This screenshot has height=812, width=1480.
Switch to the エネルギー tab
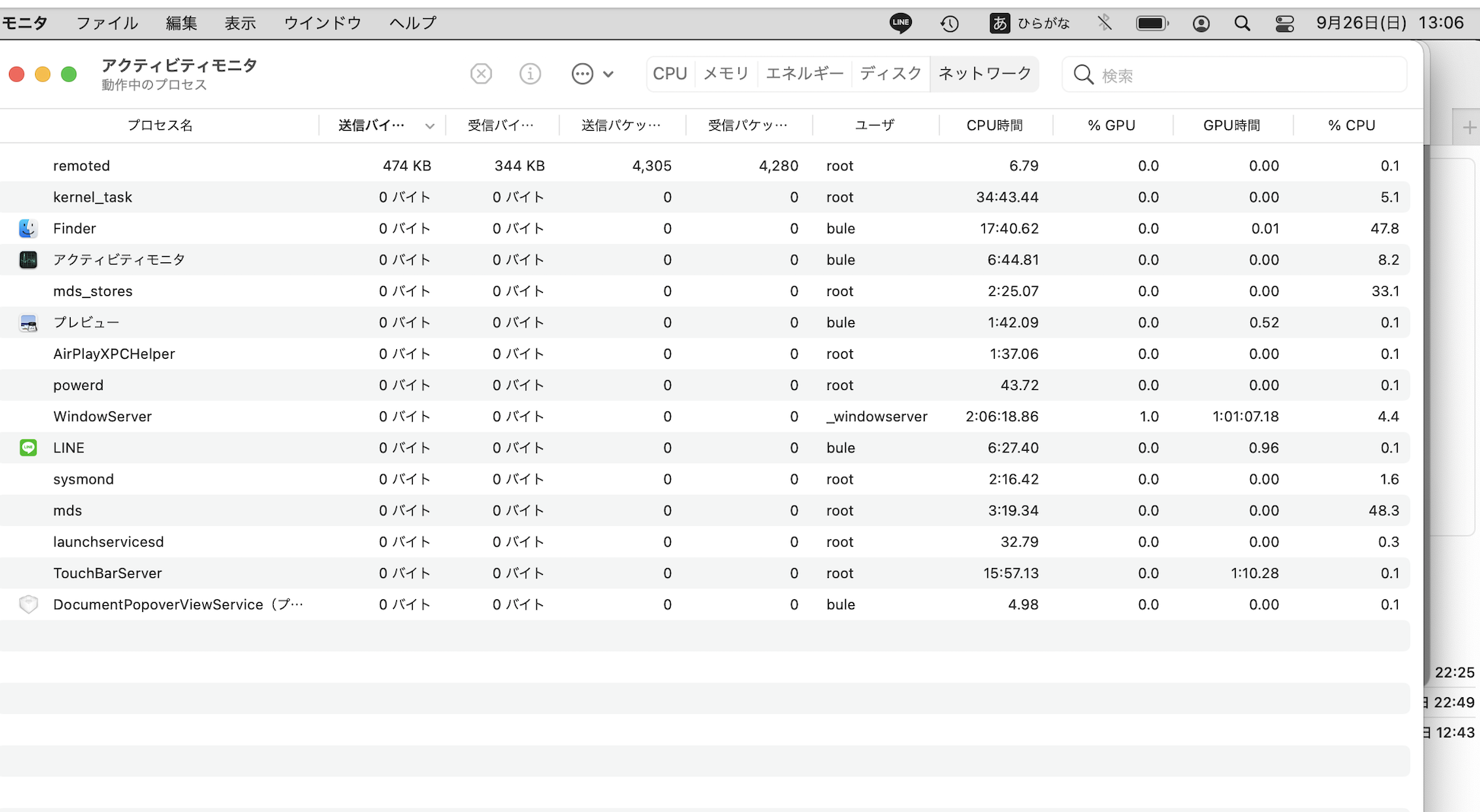(x=804, y=74)
